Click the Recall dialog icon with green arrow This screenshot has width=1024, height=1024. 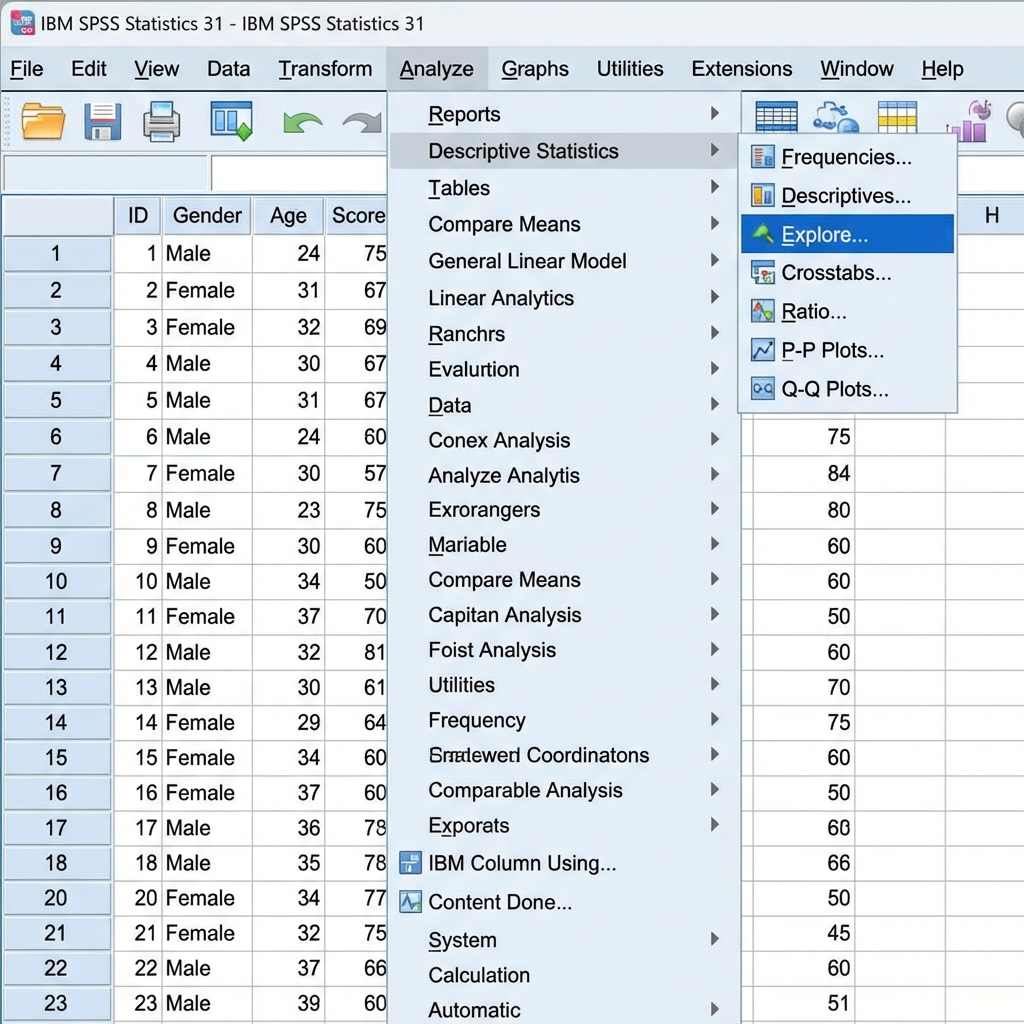pyautogui.click(x=231, y=121)
